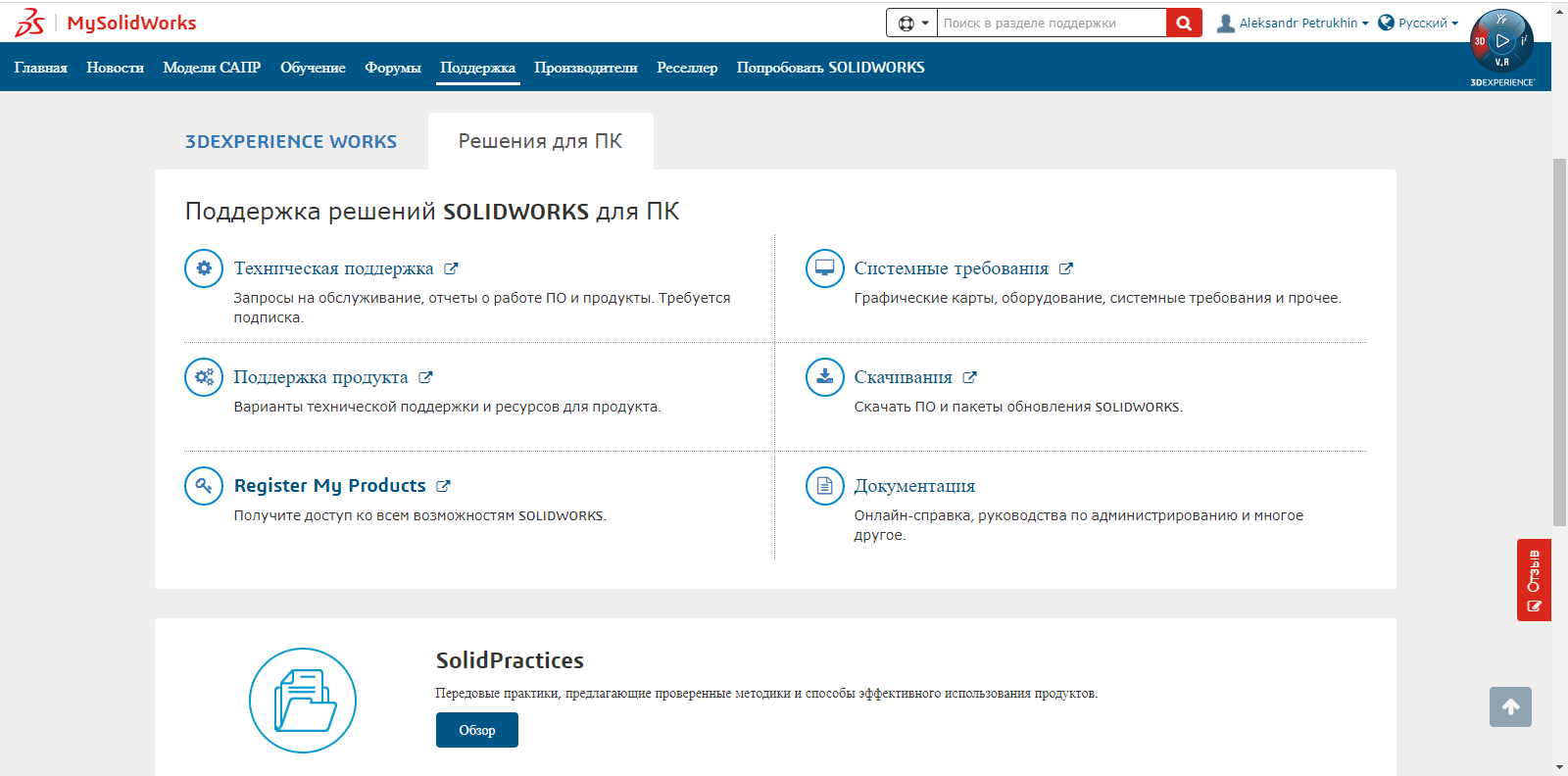Click the Product Support gears icon

[x=204, y=377]
